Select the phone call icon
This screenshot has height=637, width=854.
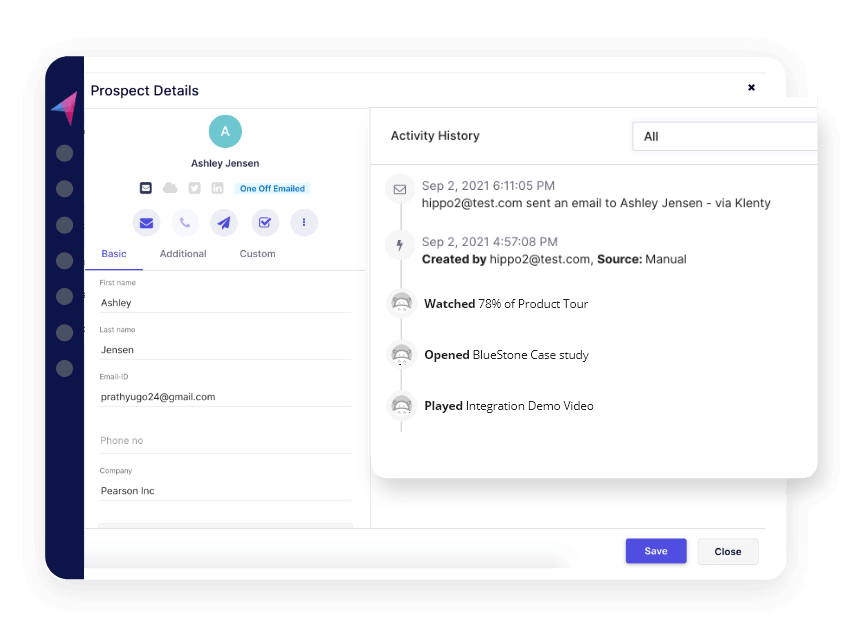click(185, 222)
